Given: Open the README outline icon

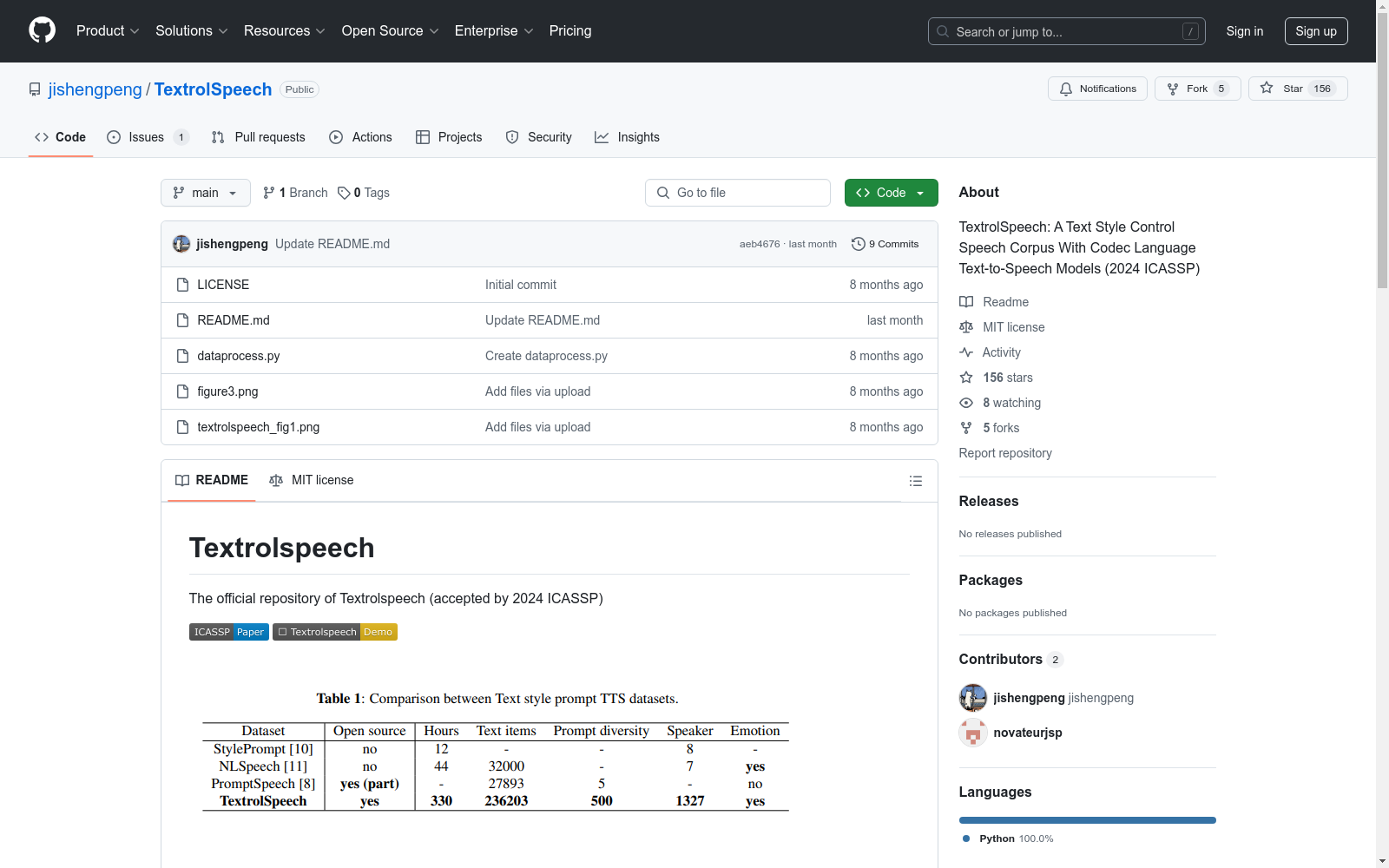Looking at the screenshot, I should click(x=915, y=481).
